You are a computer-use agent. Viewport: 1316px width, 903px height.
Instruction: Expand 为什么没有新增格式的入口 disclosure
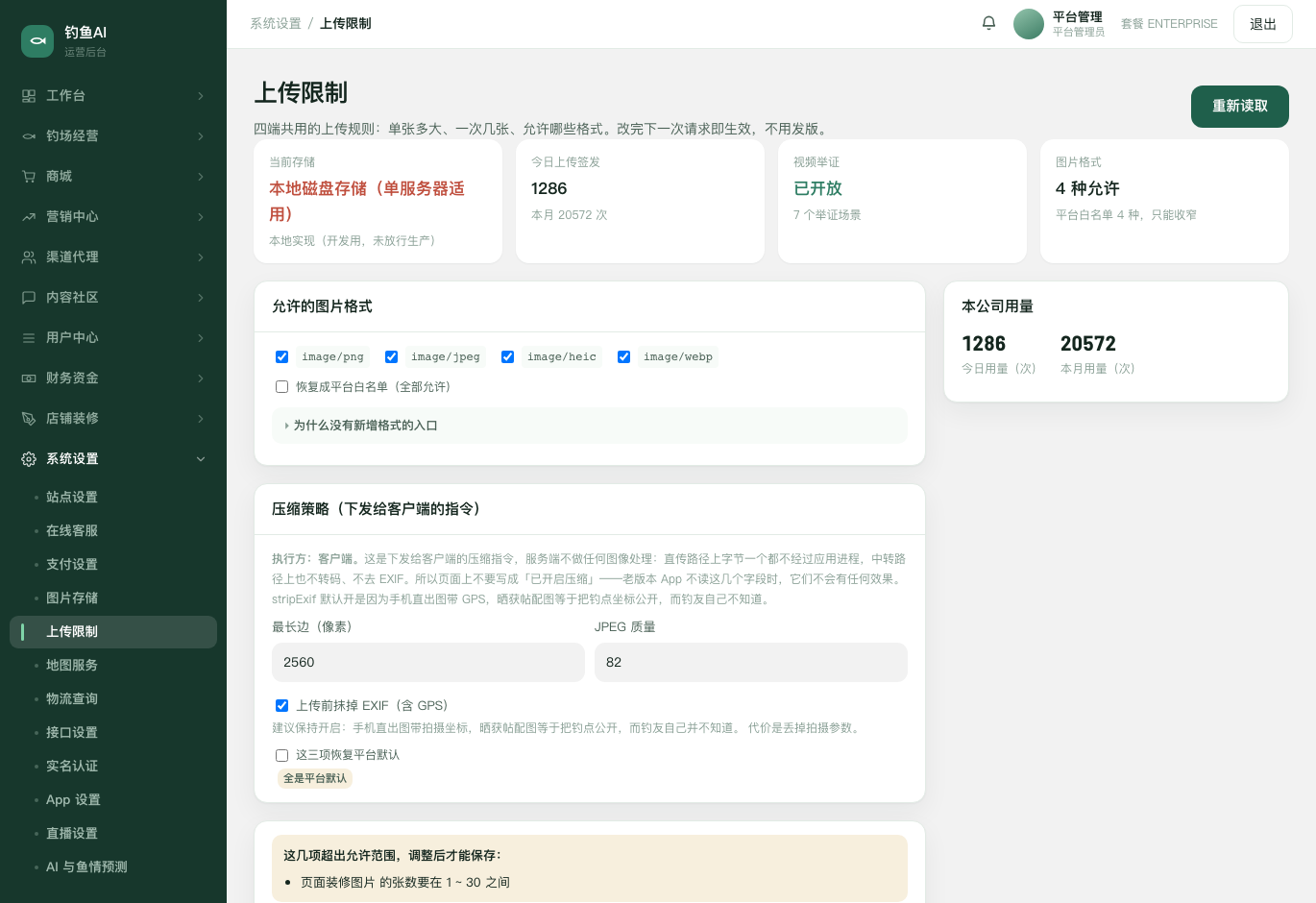tap(590, 426)
